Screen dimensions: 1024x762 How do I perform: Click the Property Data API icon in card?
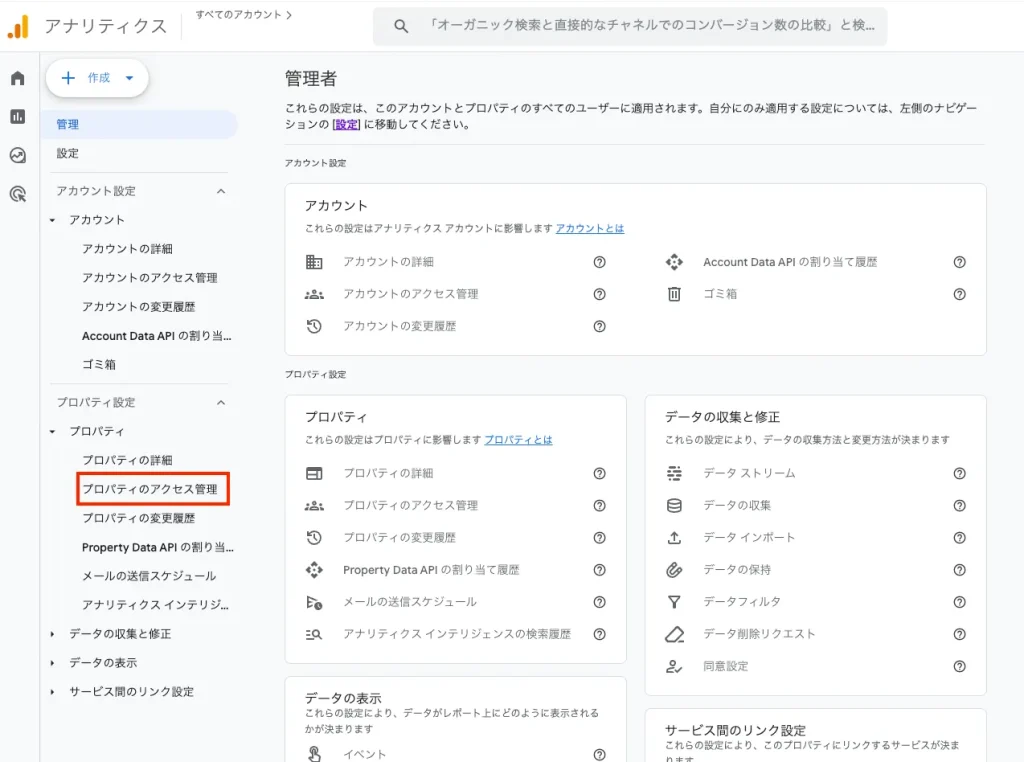tap(314, 570)
